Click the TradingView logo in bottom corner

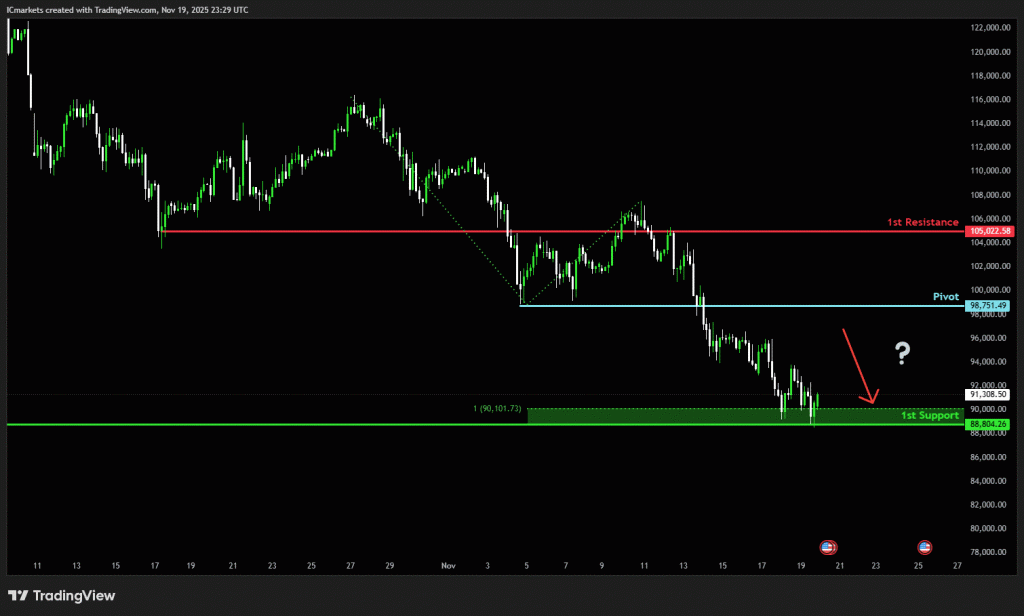click(62, 596)
